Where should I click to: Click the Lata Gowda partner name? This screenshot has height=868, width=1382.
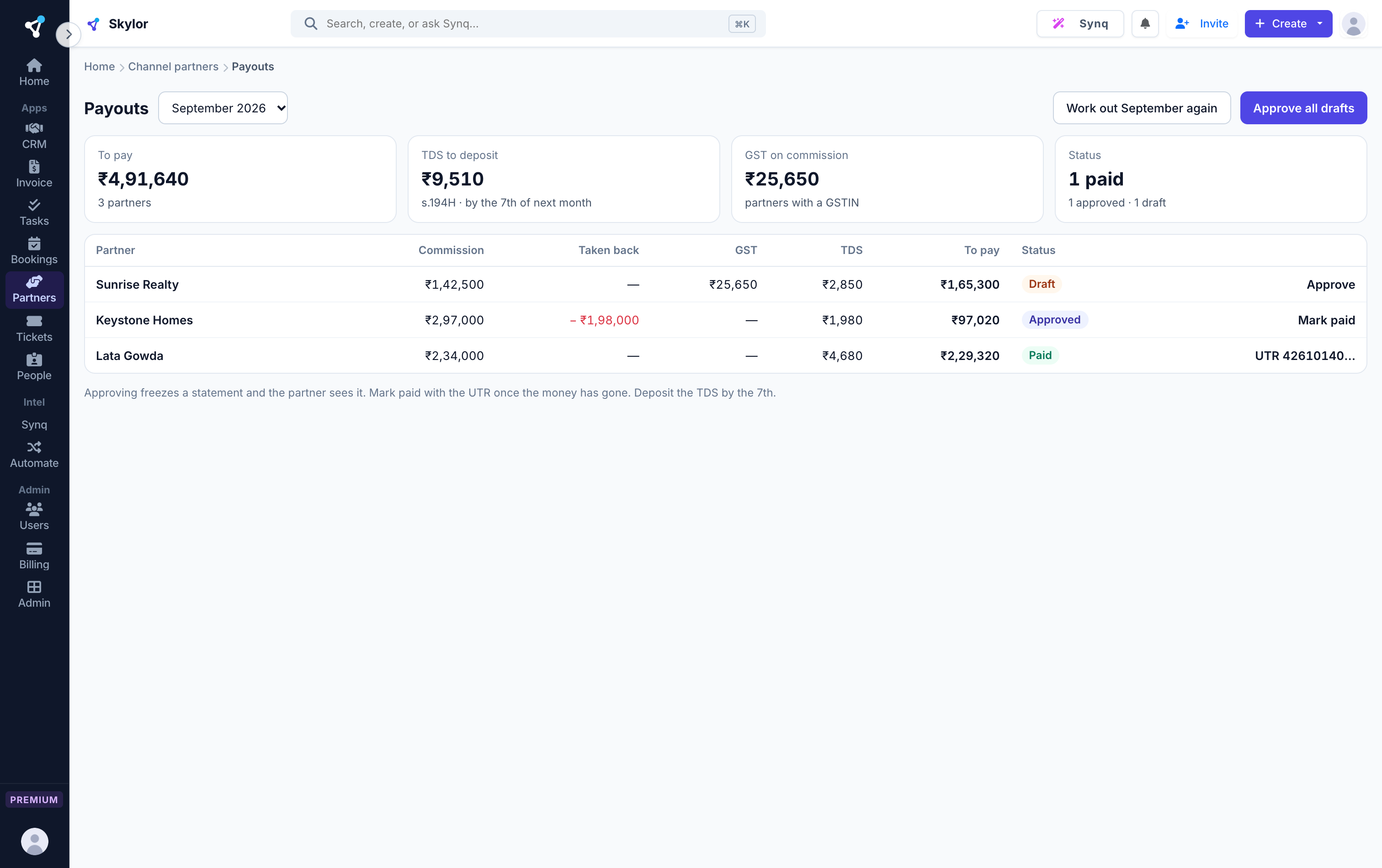pos(129,356)
